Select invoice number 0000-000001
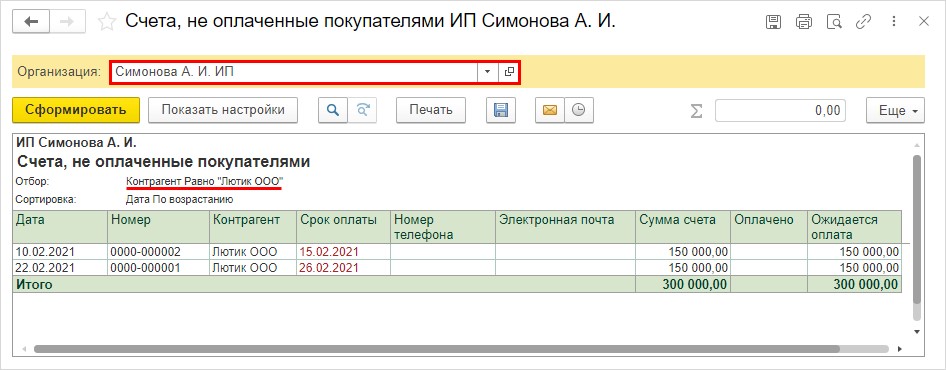The width and height of the screenshot is (946, 370). pos(159,267)
